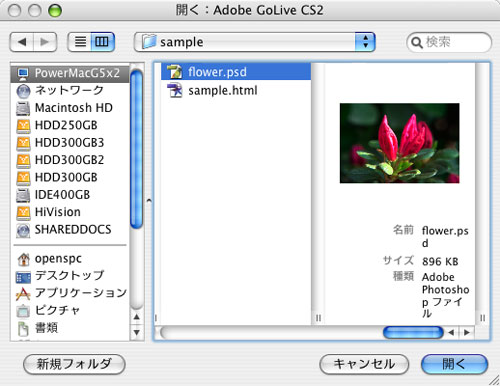Open デスクトップ in the sidebar
500x386 pixels.
pyautogui.click(x=70, y=276)
